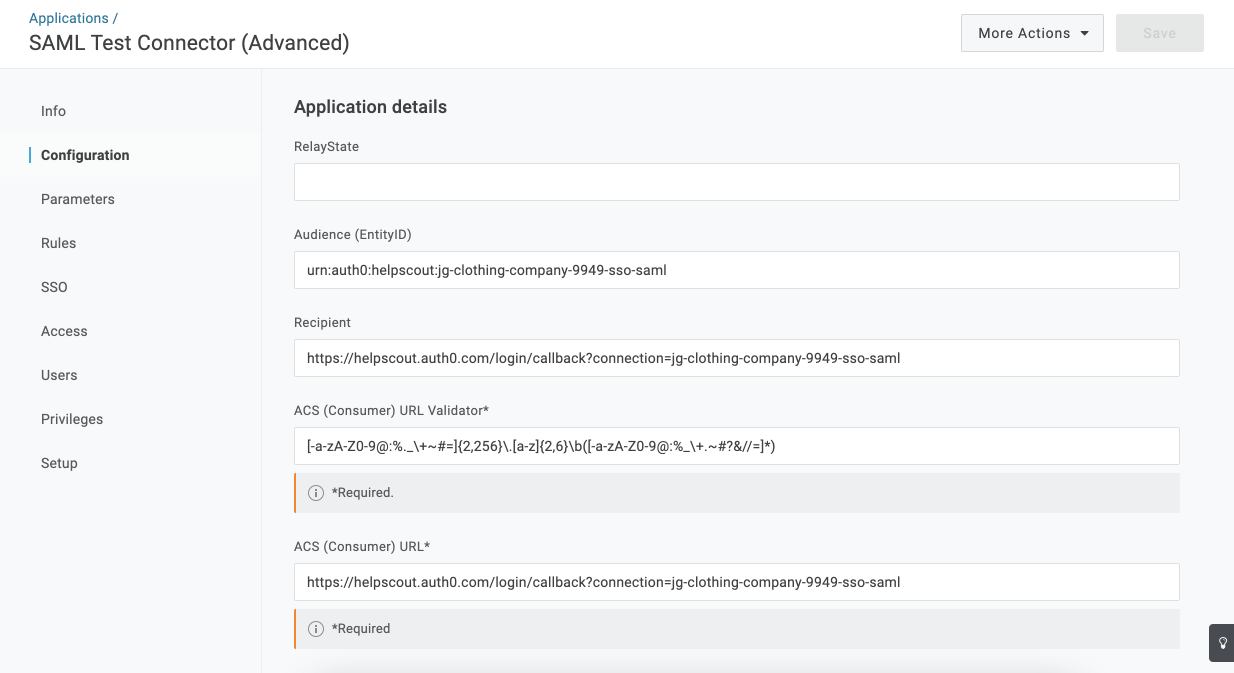View the Users tab
1234x673 pixels.
point(59,375)
